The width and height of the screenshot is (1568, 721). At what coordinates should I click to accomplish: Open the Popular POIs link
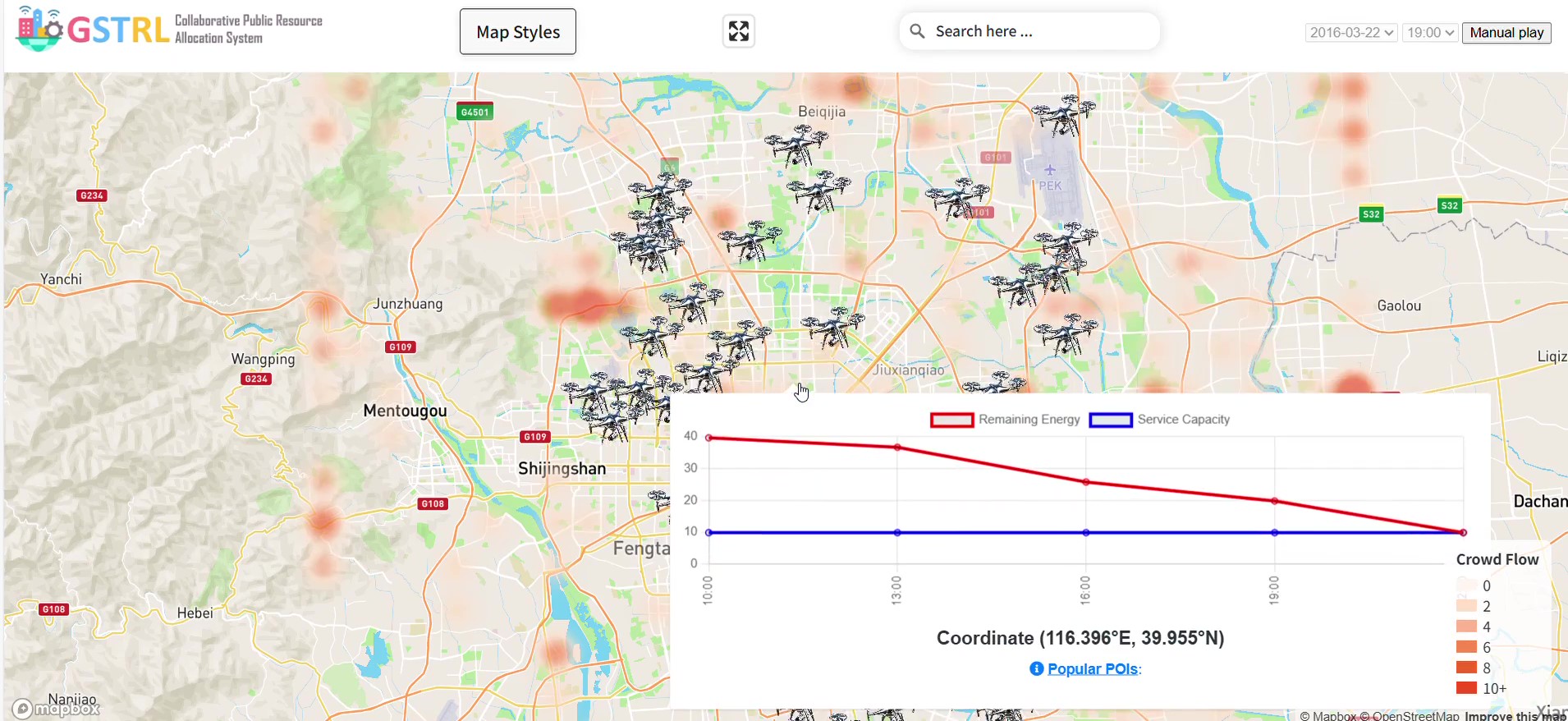[x=1093, y=668]
